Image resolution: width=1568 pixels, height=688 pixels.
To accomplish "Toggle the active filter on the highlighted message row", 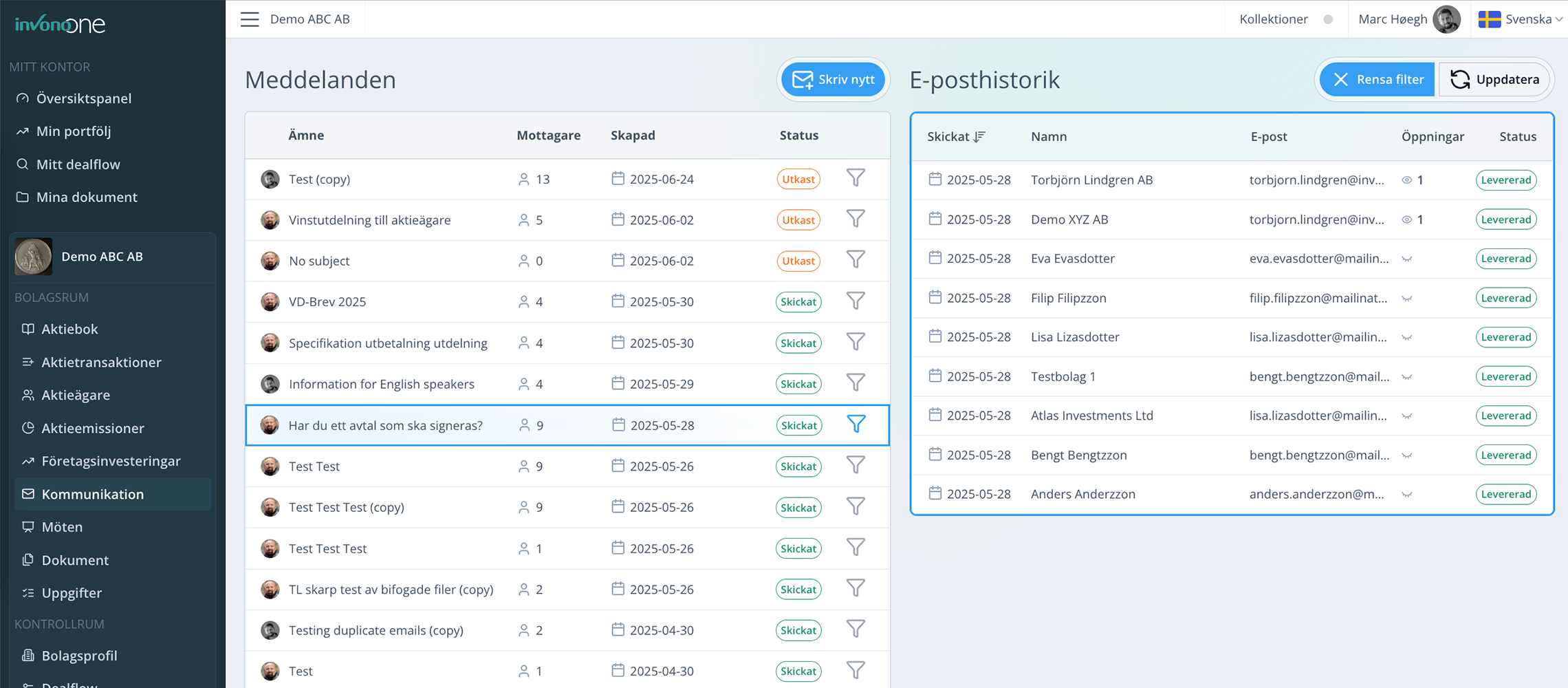I will pyautogui.click(x=856, y=424).
